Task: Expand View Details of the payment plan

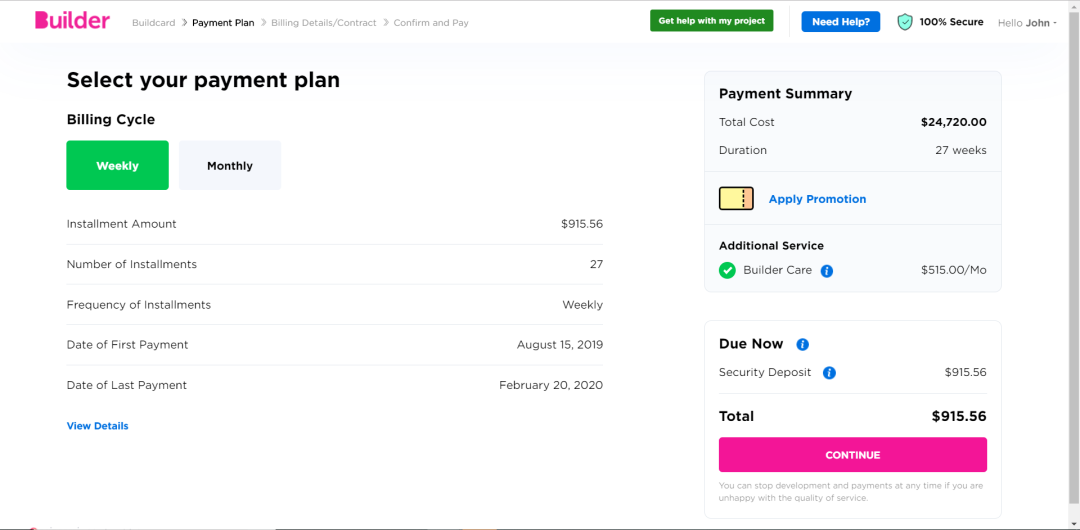Action: click(x=97, y=426)
